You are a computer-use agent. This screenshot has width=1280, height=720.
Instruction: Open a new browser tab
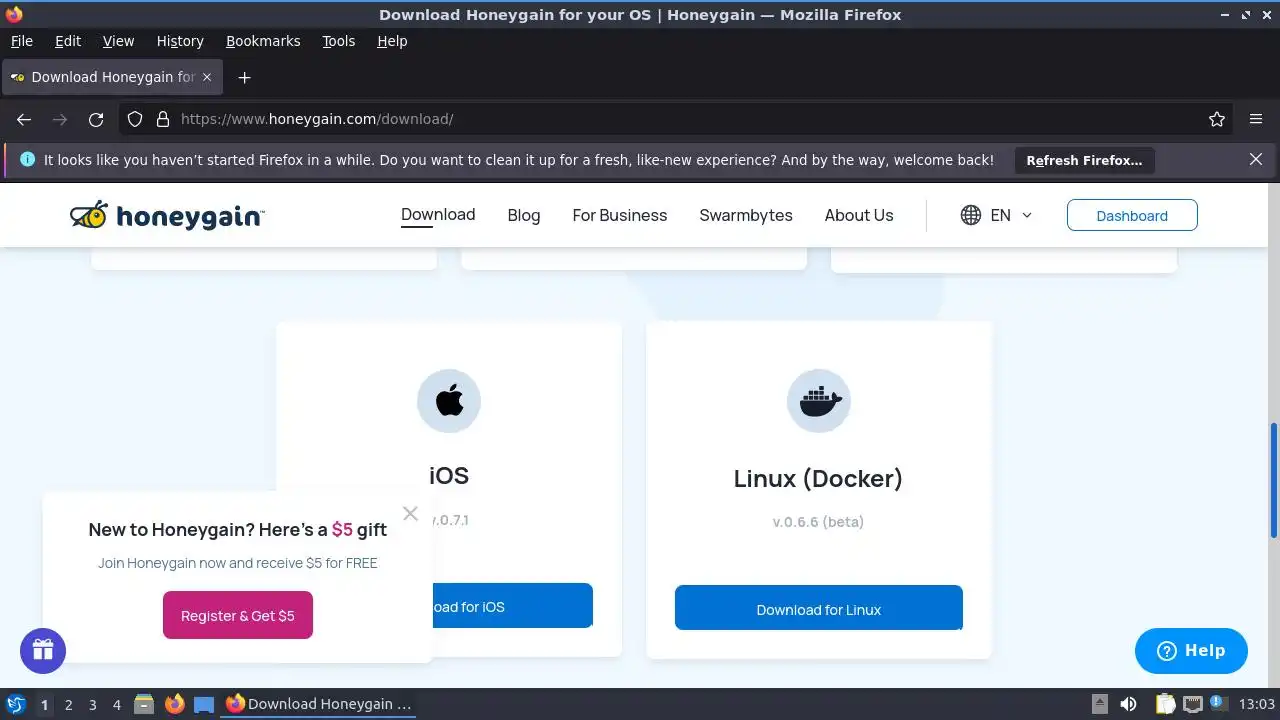pyautogui.click(x=244, y=77)
